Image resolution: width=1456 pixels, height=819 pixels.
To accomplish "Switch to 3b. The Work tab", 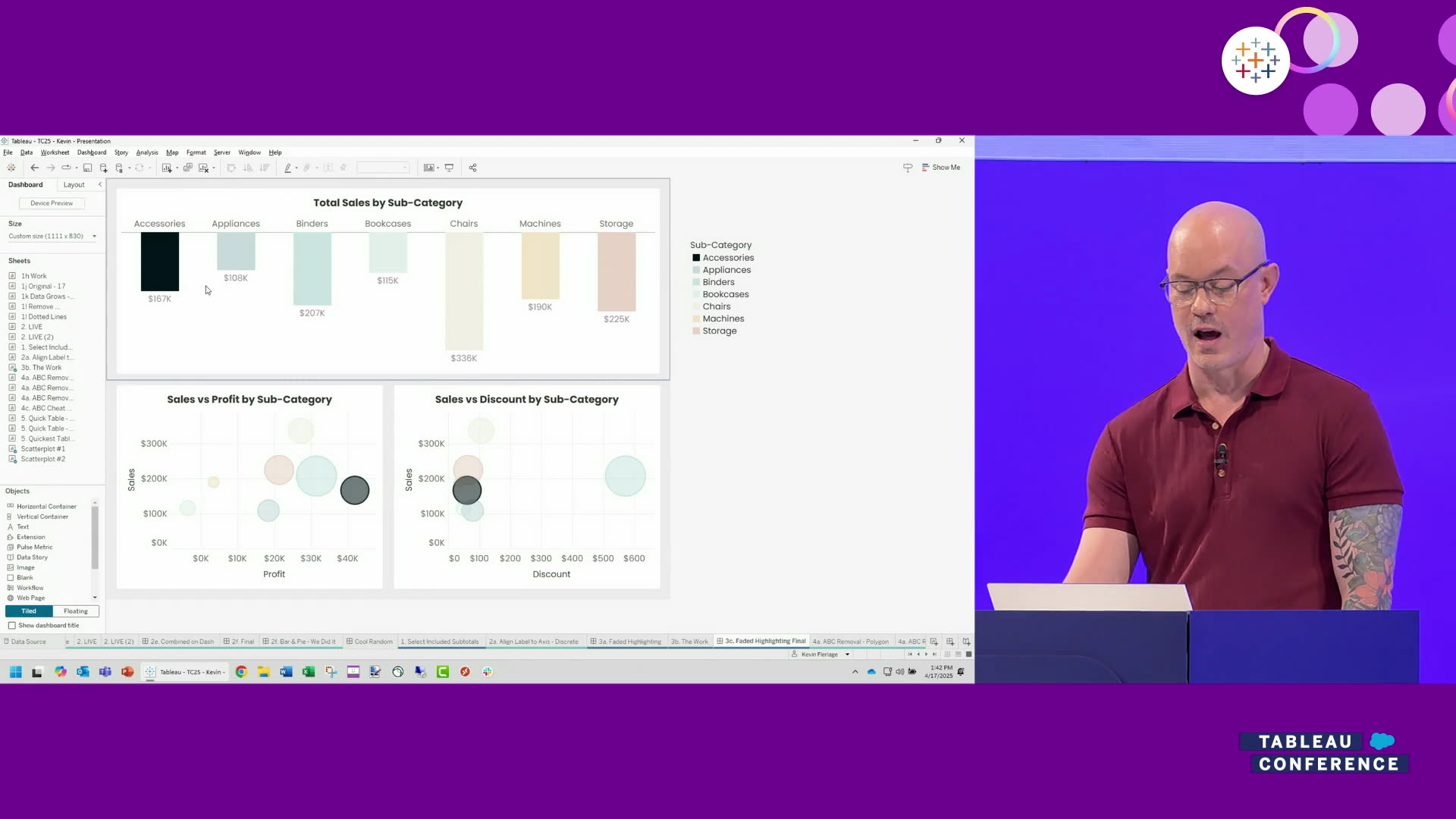I will tap(689, 642).
